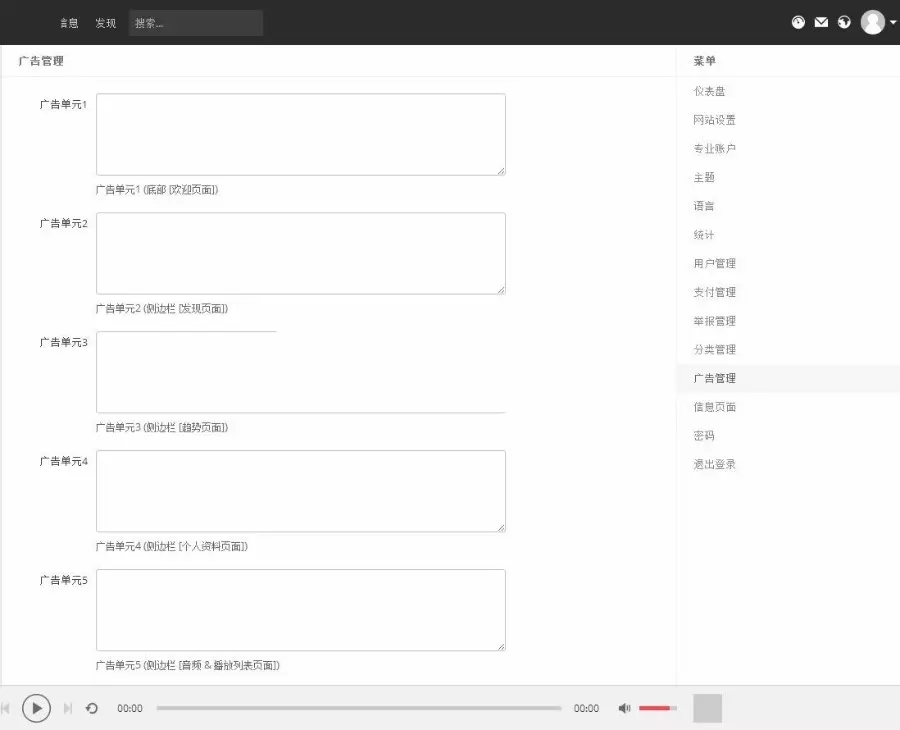The image size is (900, 730).
Task: Click the round dashboard icon in the top bar
Action: pos(798,22)
